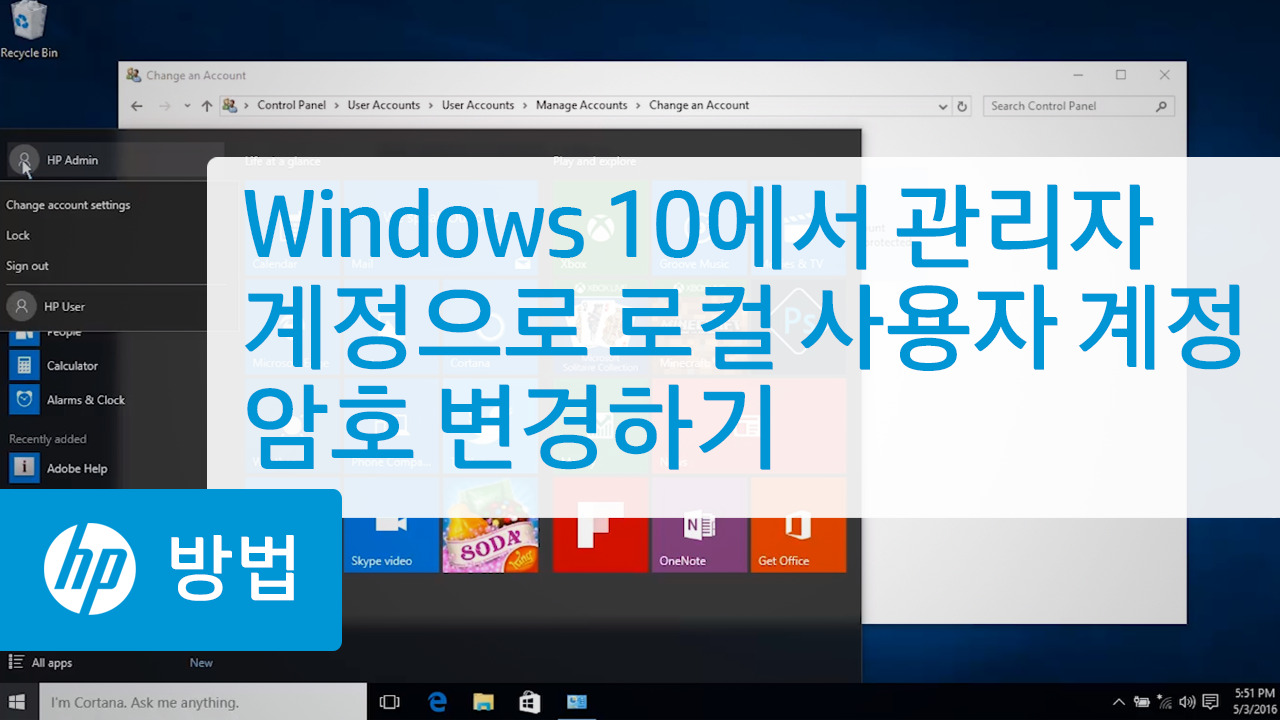The width and height of the screenshot is (1280, 720).
Task: Launch Microsoft Edge from the taskbar
Action: (437, 701)
